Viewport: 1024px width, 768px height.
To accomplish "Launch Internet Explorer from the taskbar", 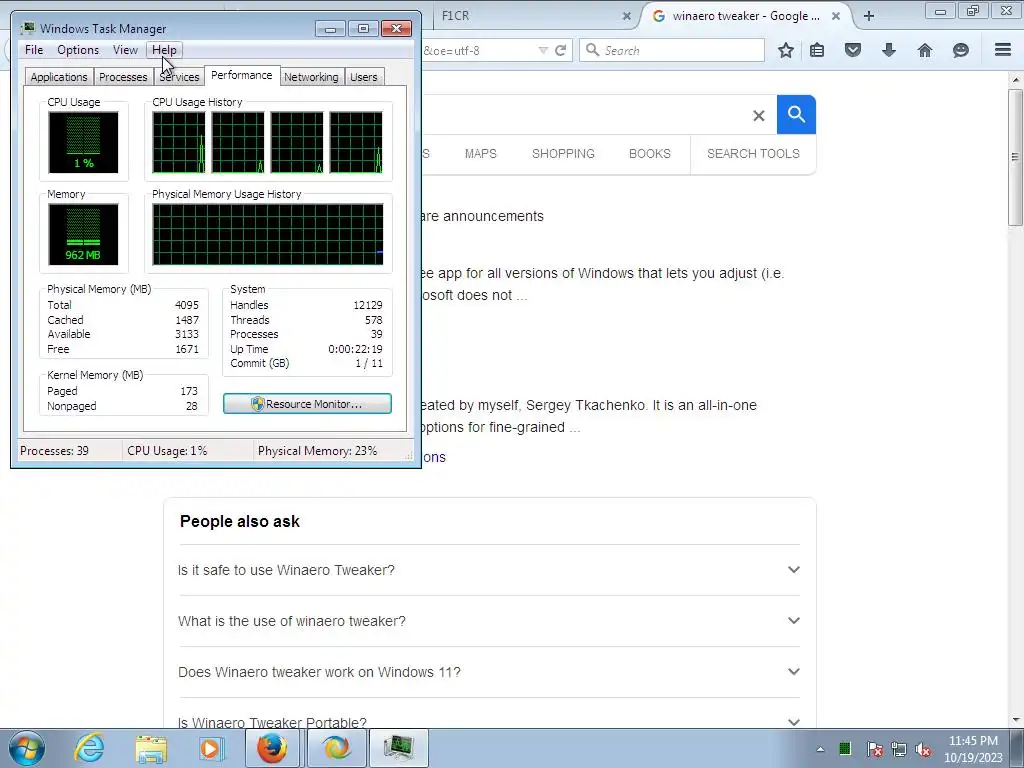I will pos(89,748).
